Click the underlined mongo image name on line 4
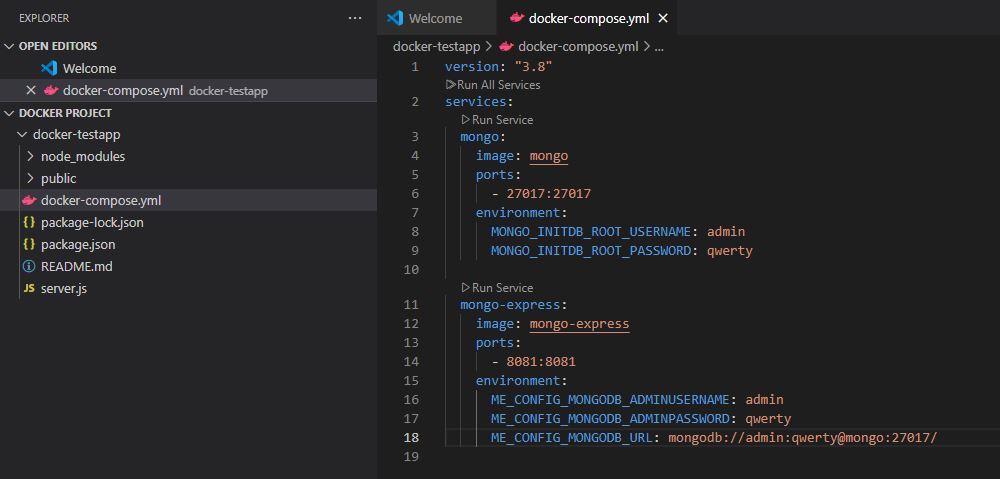This screenshot has width=1000, height=479. tap(548, 156)
